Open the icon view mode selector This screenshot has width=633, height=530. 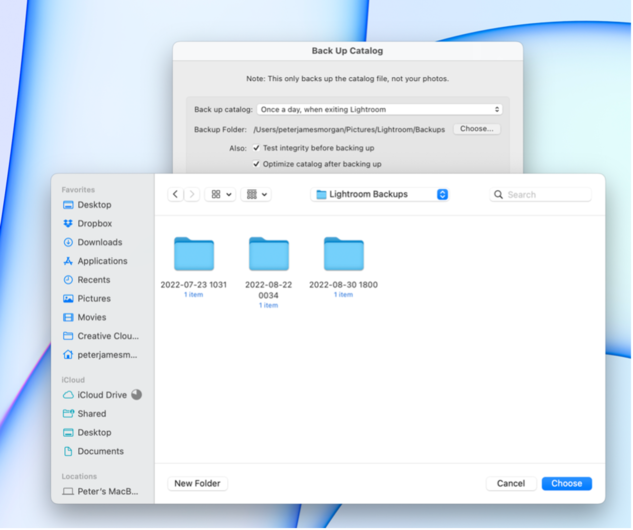(221, 194)
